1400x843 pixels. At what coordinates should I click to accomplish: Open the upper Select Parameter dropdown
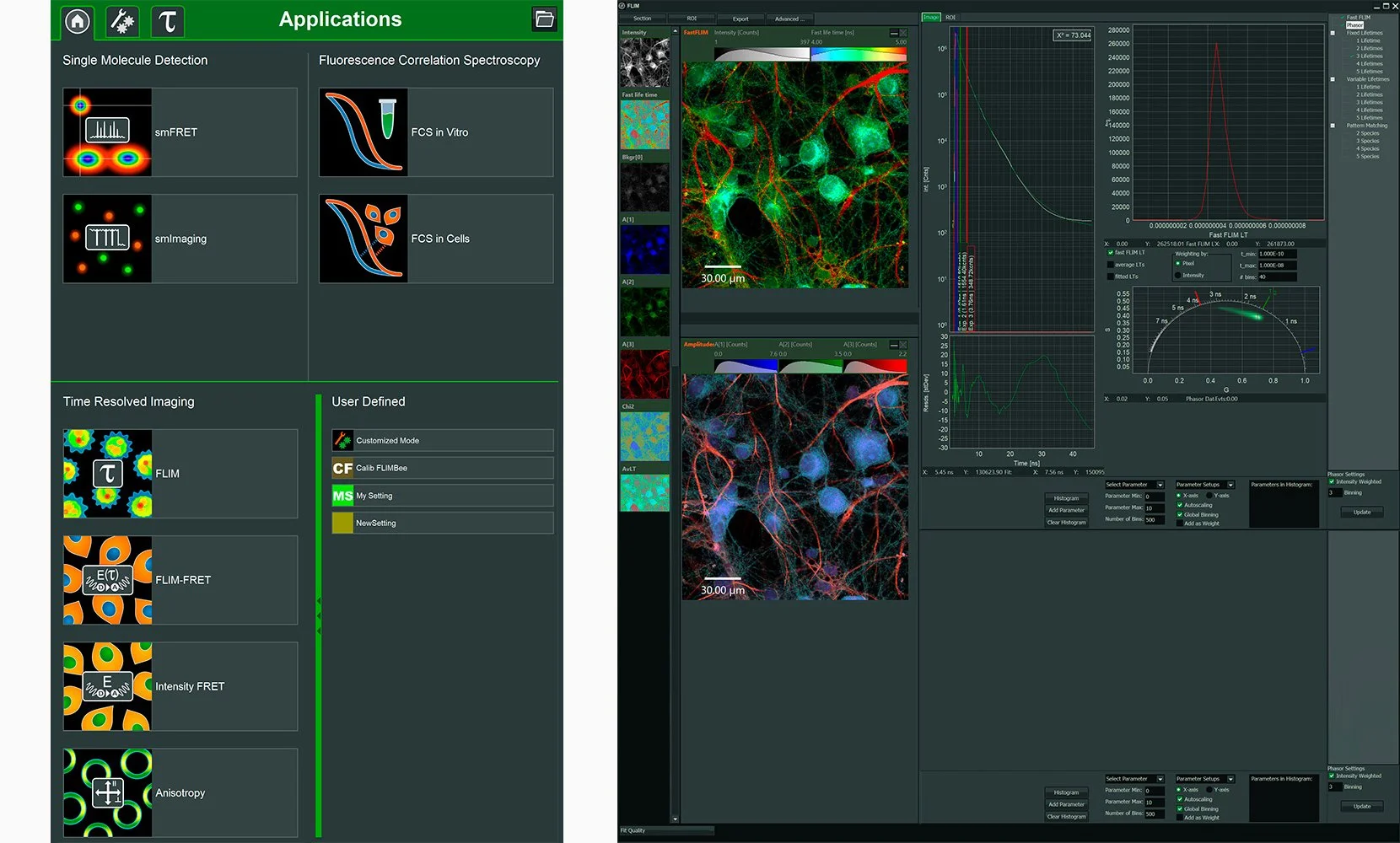click(1134, 485)
